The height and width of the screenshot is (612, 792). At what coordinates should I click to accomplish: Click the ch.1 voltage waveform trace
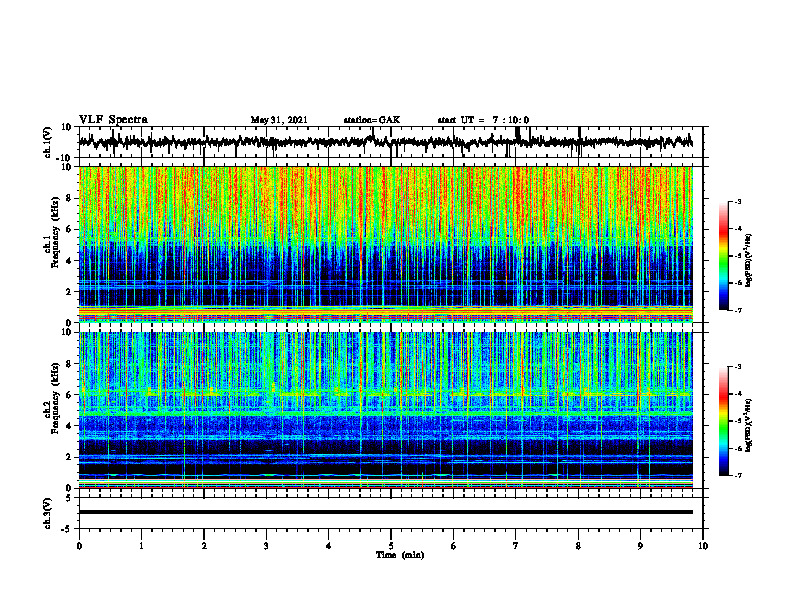(385, 142)
